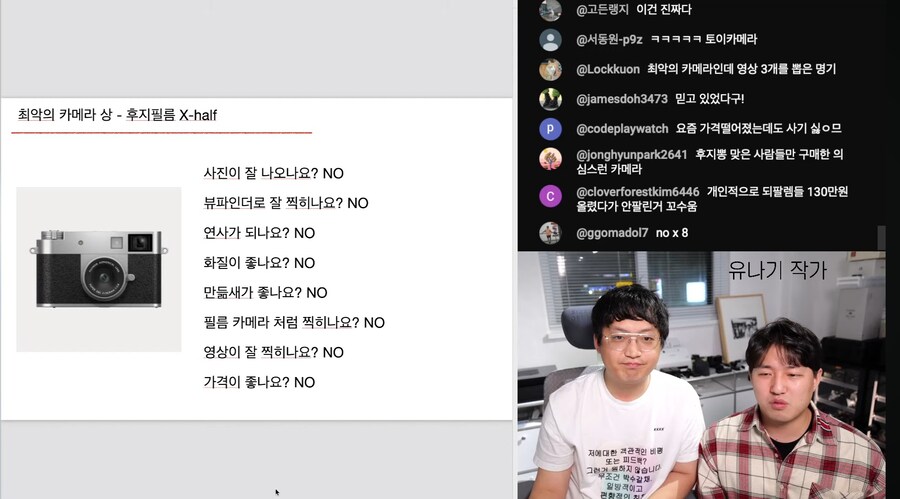Click the line 사진이 잘 나오나요? NO
This screenshot has height=499, width=900.
273,173
